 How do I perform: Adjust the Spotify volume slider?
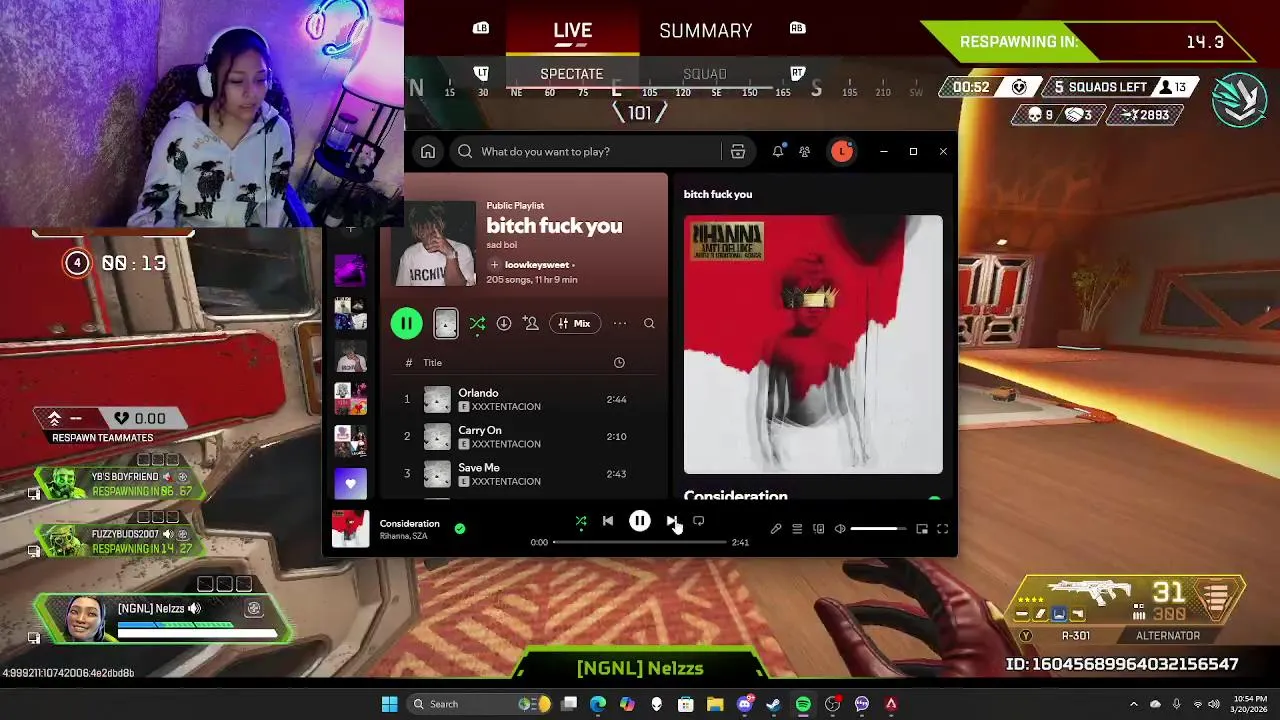pos(879,529)
